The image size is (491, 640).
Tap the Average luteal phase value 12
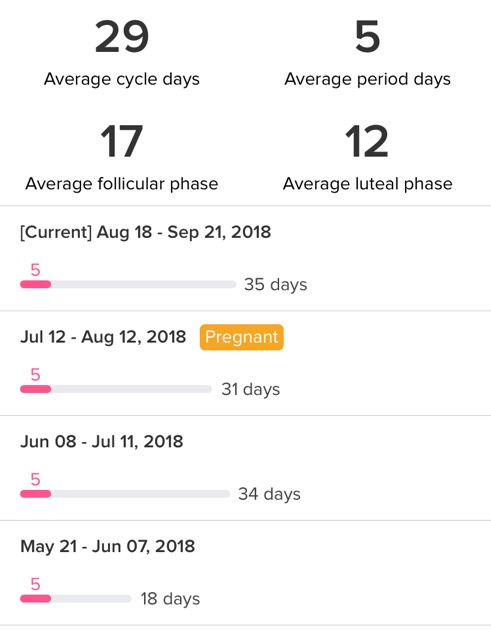coord(367,141)
